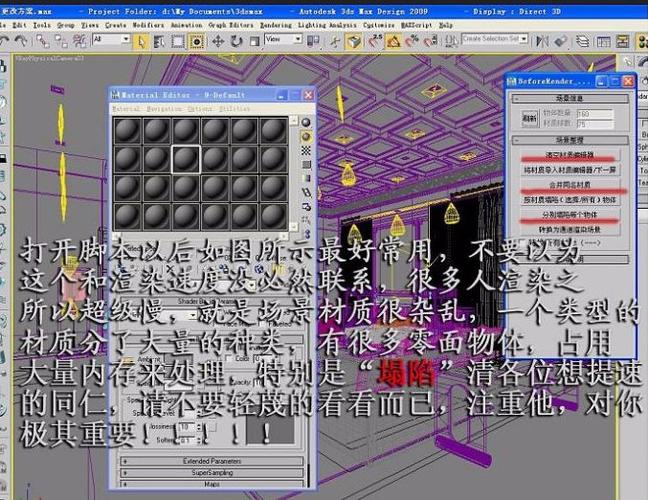Open the Select by Name list icon
Screen dimensions: 648x500
click(x=159, y=41)
